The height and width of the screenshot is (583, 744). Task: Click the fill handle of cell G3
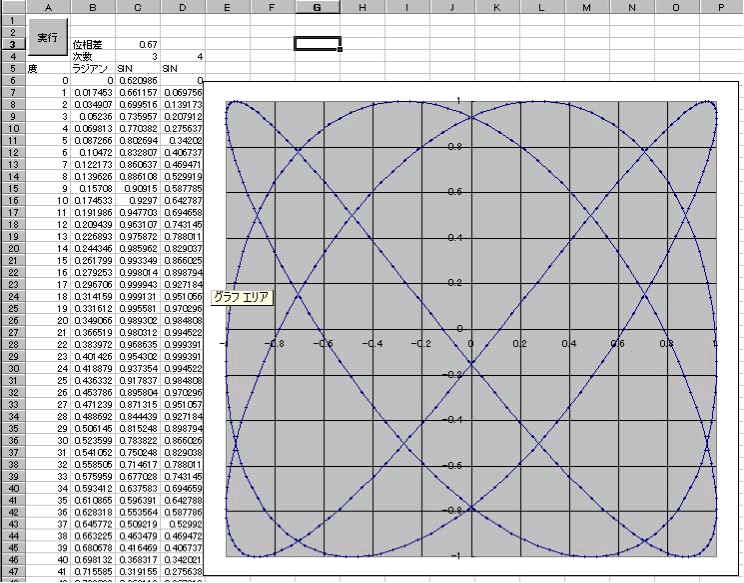tap(340, 49)
